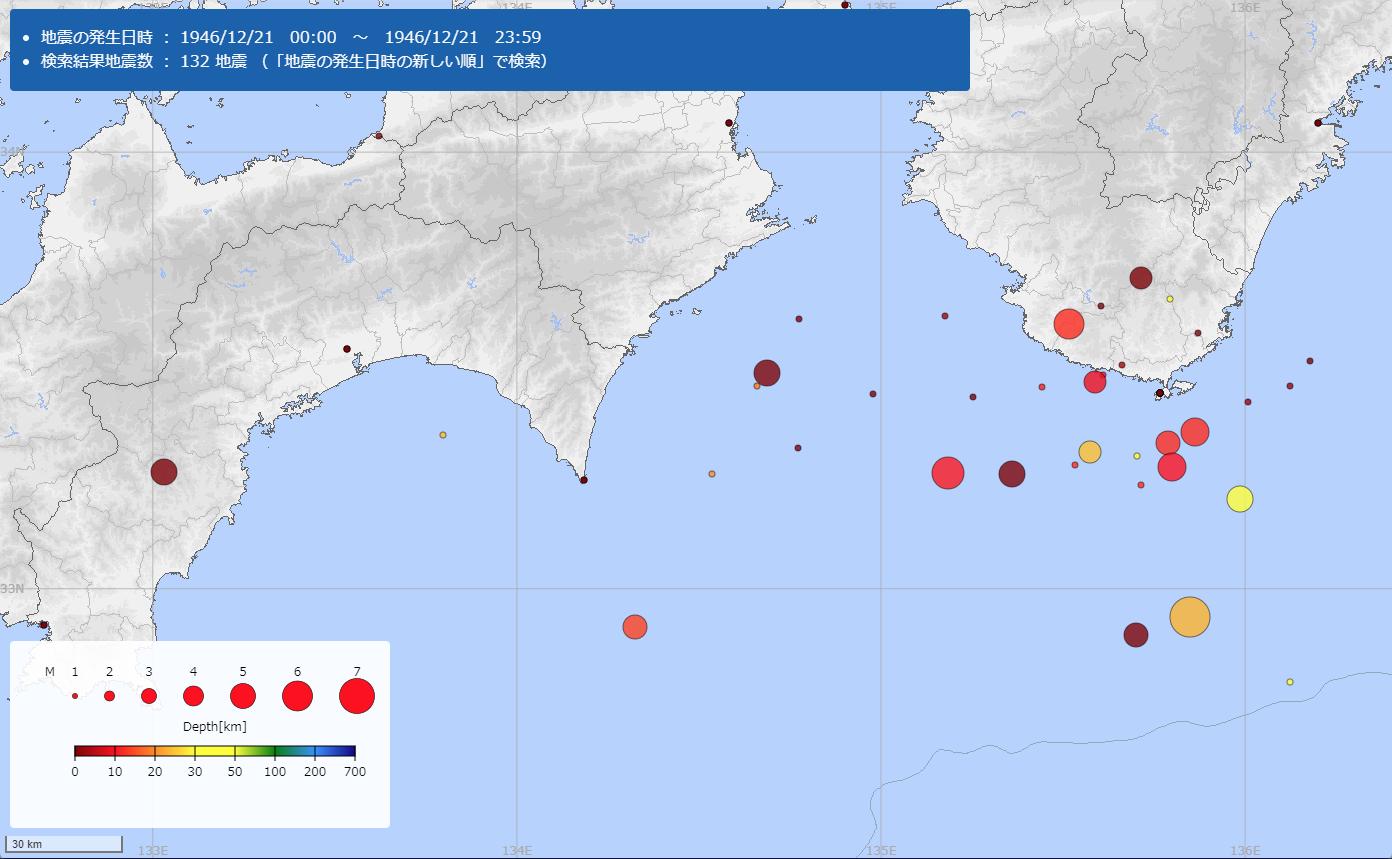Select the small dark dot on the top-right Ise coast

pos(1318,123)
